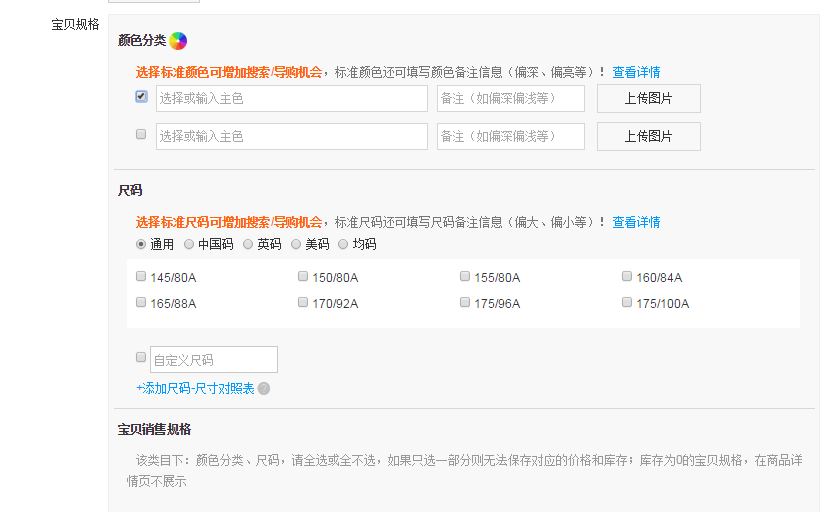Click the first row 上传图片 button
Image resolution: width=838 pixels, height=512 pixels.
pyautogui.click(x=648, y=98)
